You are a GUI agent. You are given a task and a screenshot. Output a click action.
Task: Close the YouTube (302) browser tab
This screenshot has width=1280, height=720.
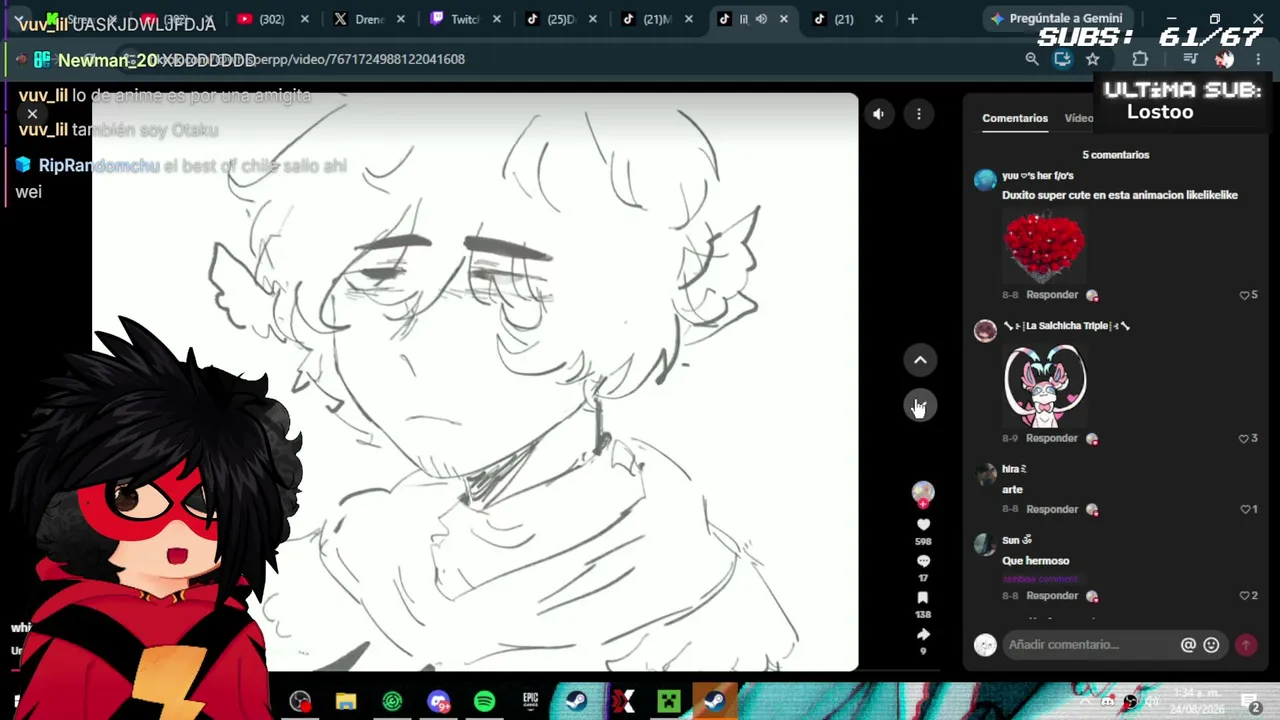pos(305,19)
